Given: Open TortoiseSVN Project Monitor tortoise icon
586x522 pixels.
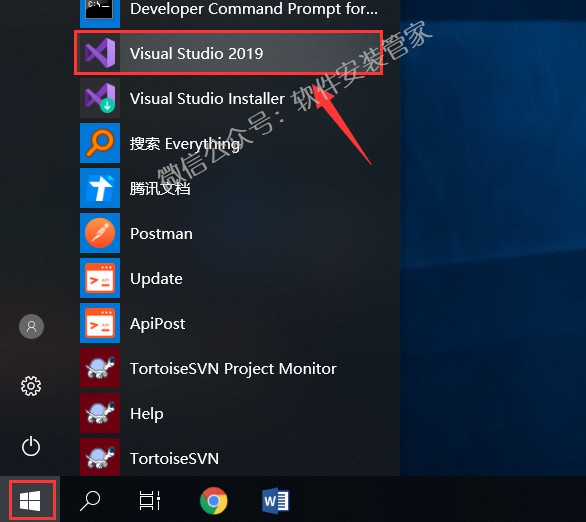Looking at the screenshot, I should pyautogui.click(x=100, y=368).
